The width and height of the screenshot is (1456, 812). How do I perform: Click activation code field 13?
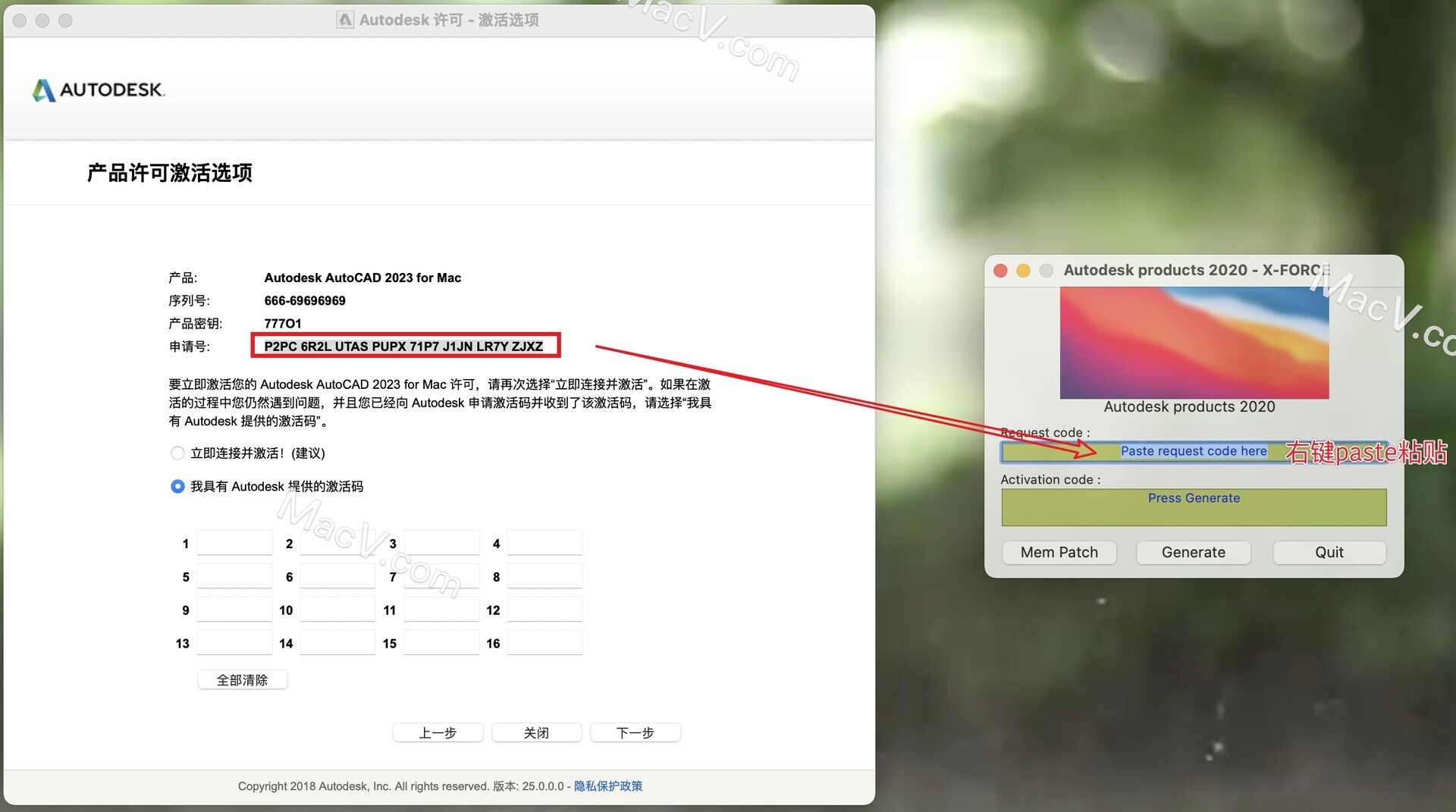pyautogui.click(x=234, y=644)
